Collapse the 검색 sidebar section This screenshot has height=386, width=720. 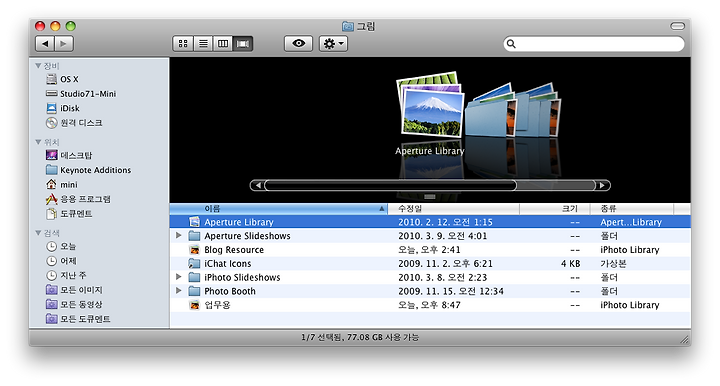coord(39,233)
